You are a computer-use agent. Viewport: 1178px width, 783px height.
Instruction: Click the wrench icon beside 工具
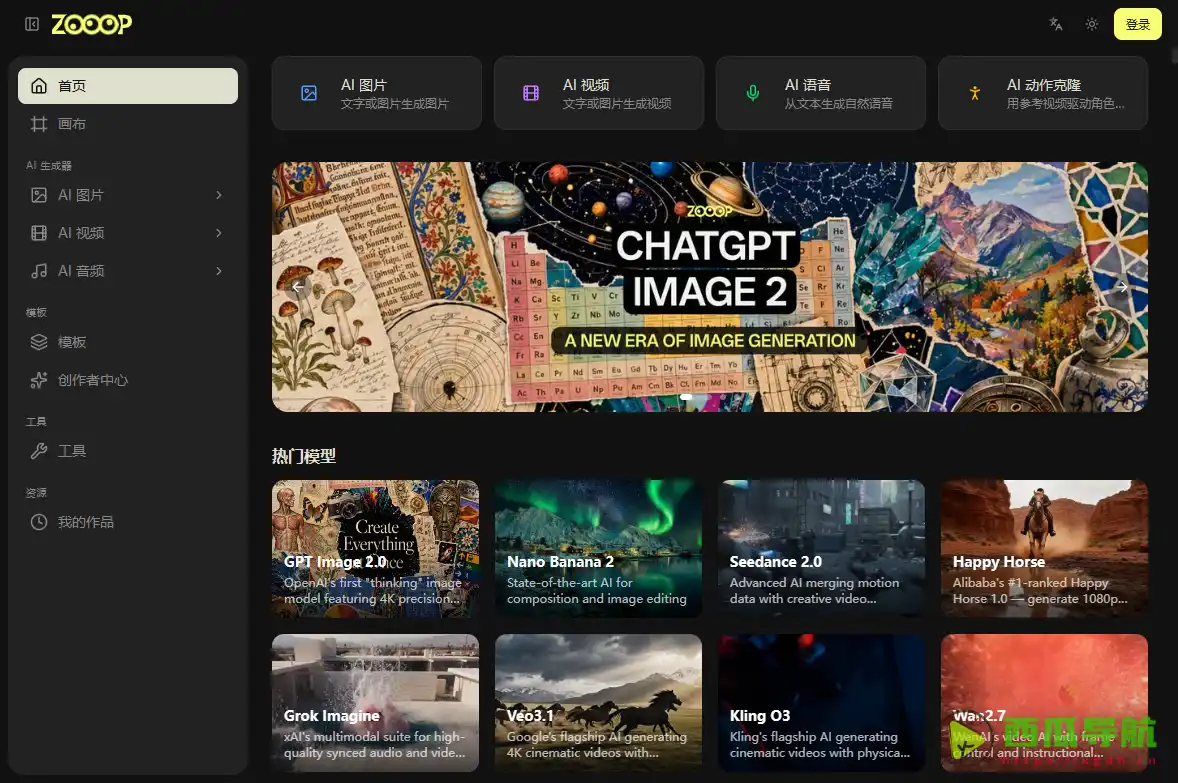[x=38, y=451]
